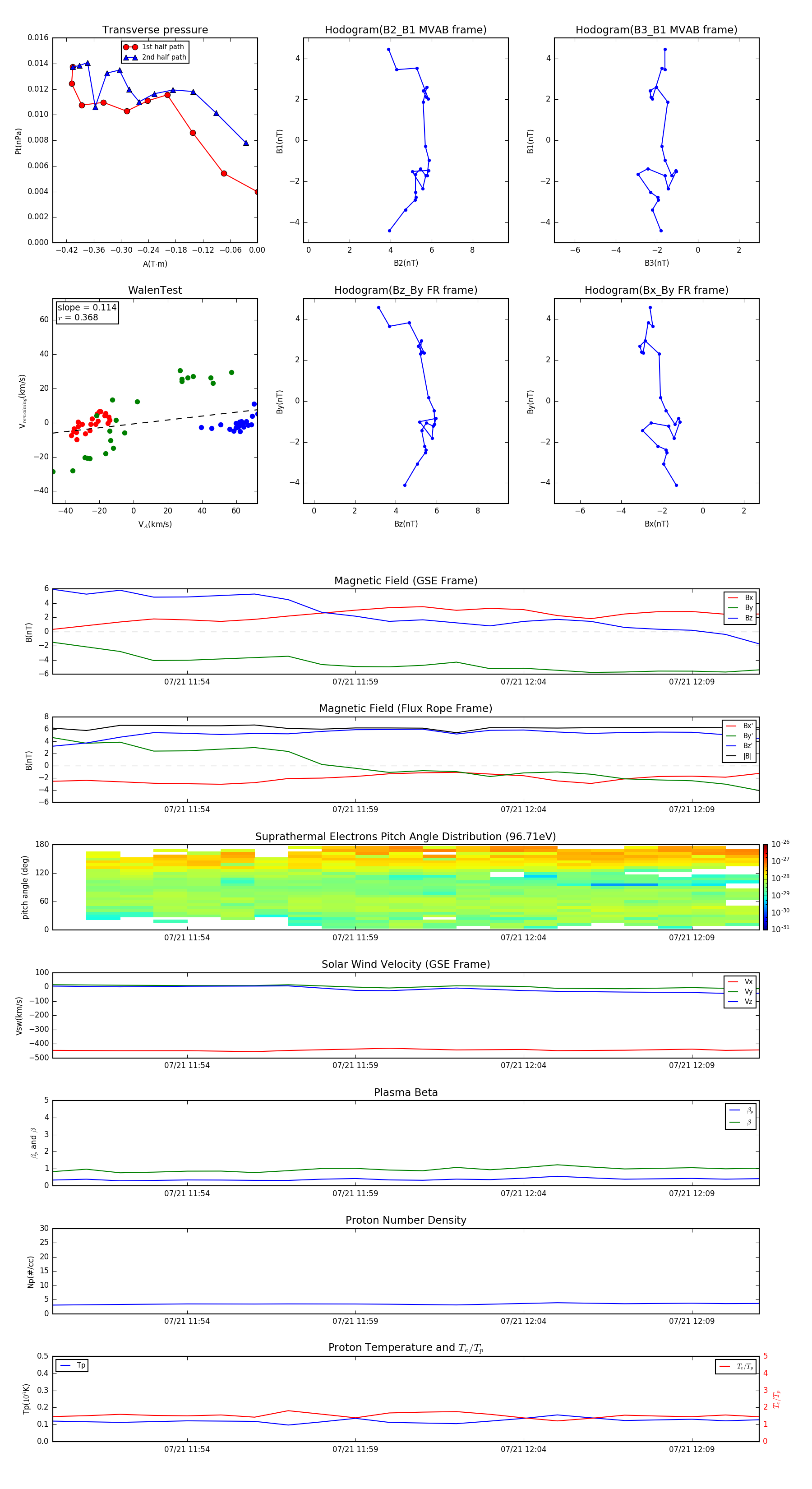
Task: Click "07/21 11:59" tick under Plasma Beta panel
Action: point(355,1193)
